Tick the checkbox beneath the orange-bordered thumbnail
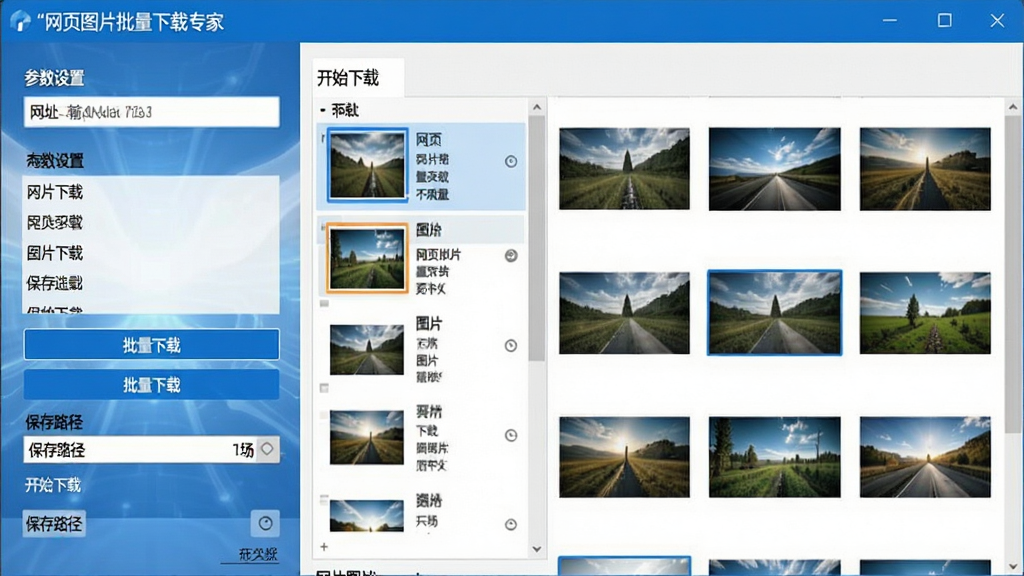1024x576 pixels. [x=324, y=304]
